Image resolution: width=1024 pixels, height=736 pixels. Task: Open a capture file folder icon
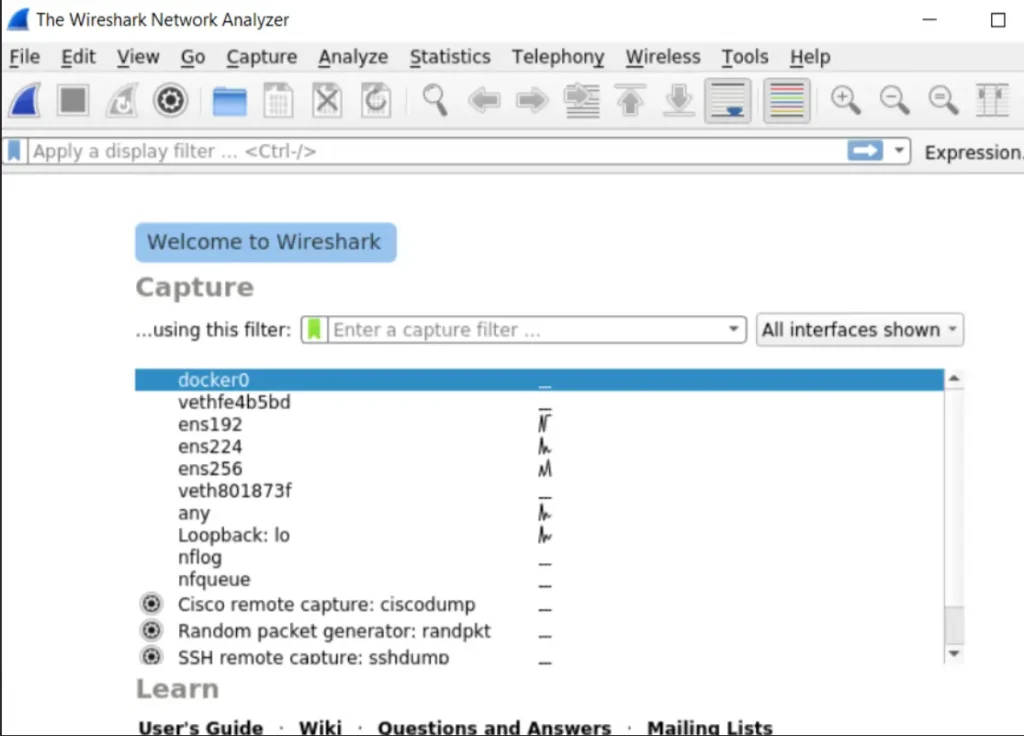click(230, 101)
